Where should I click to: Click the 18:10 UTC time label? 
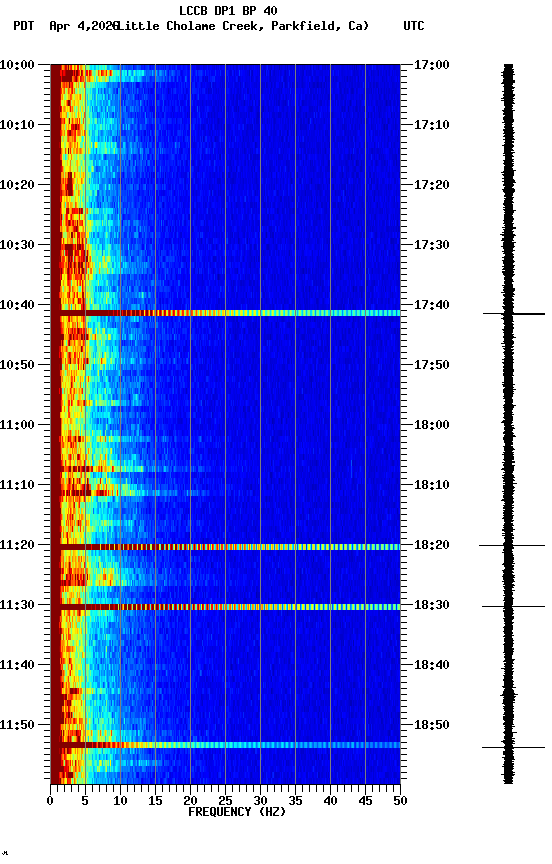click(432, 485)
